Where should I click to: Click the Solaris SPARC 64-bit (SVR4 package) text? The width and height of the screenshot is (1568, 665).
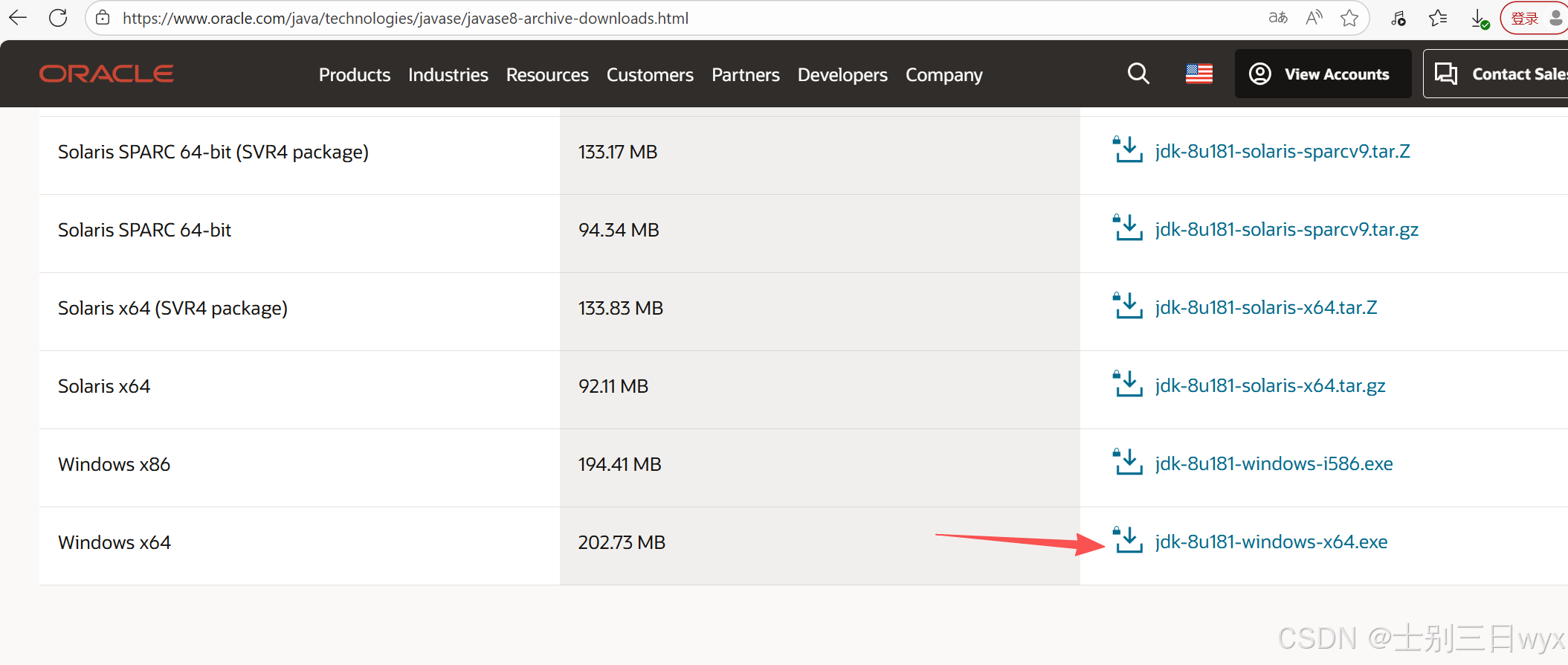[x=213, y=152]
